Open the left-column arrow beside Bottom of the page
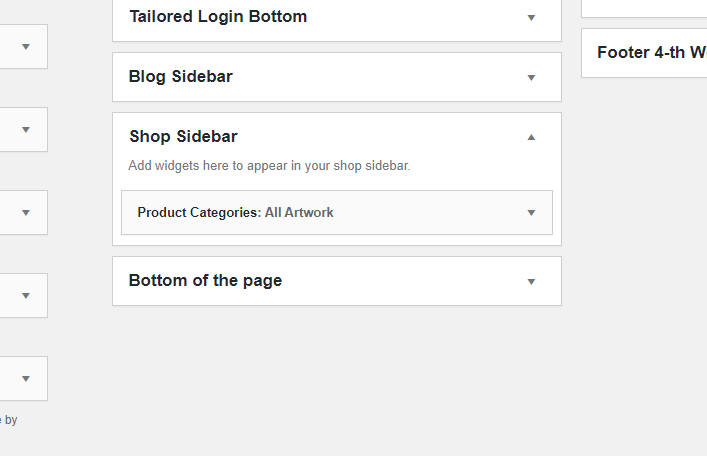This screenshot has width=707, height=456. (26, 296)
